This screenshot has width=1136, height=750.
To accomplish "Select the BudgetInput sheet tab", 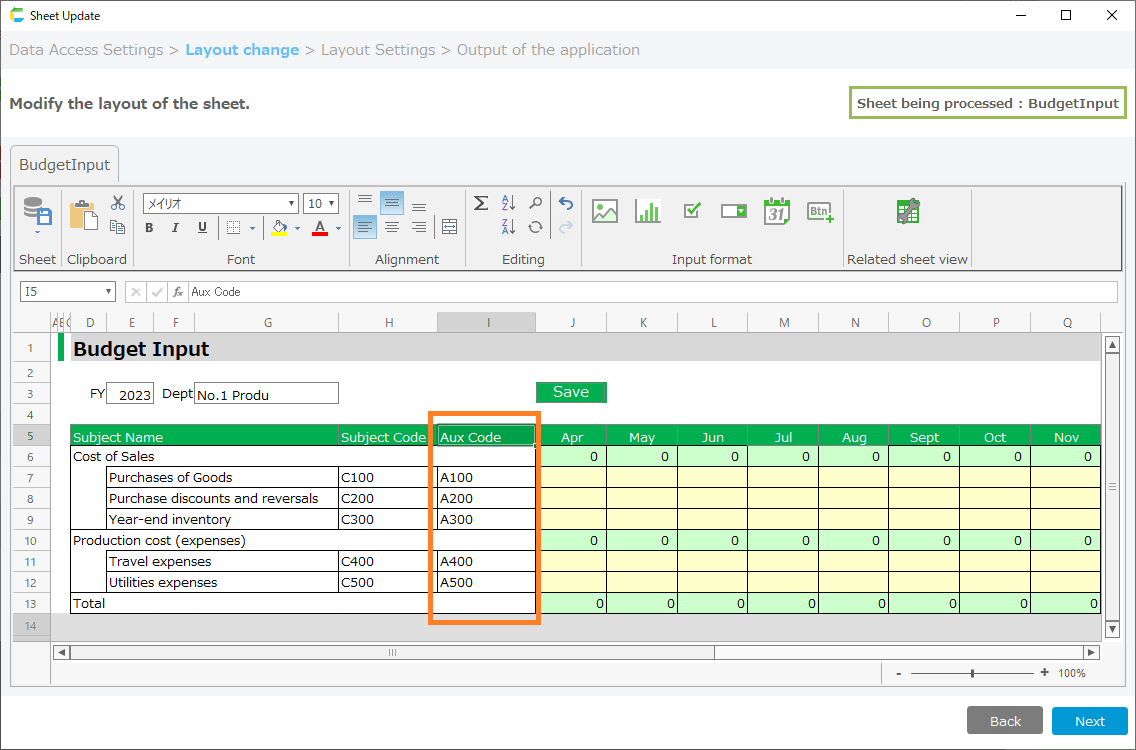I will [x=65, y=165].
